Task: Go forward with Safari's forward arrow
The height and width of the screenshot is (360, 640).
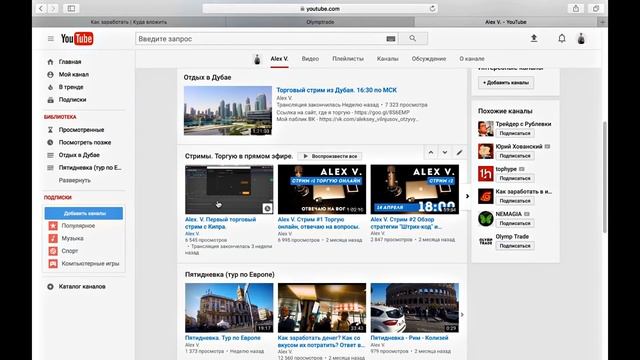Action: point(53,8)
